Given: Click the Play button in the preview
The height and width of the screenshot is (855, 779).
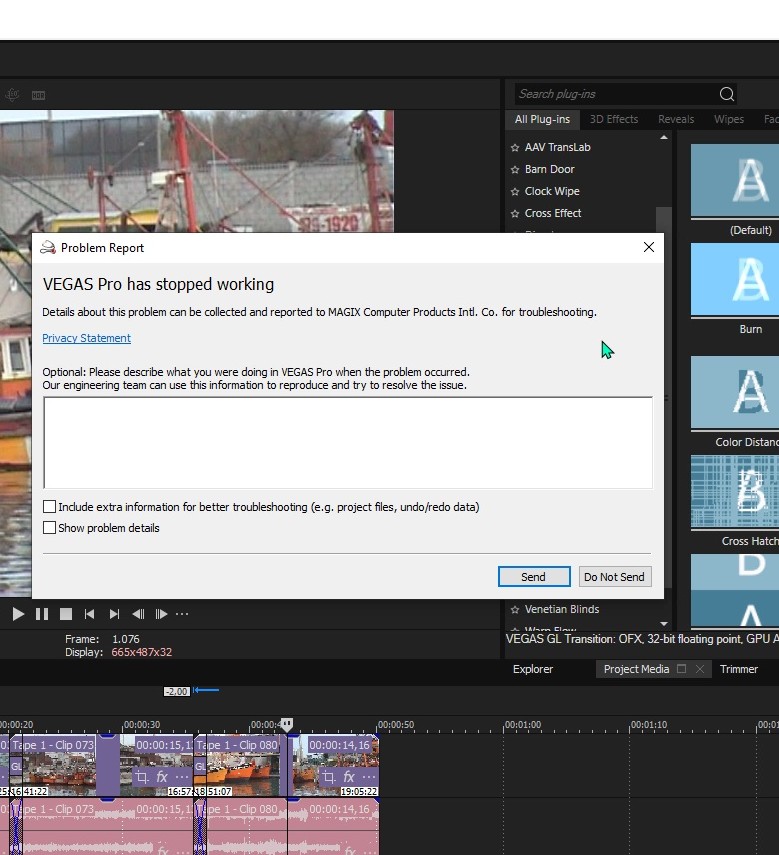Looking at the screenshot, I should tap(18, 614).
